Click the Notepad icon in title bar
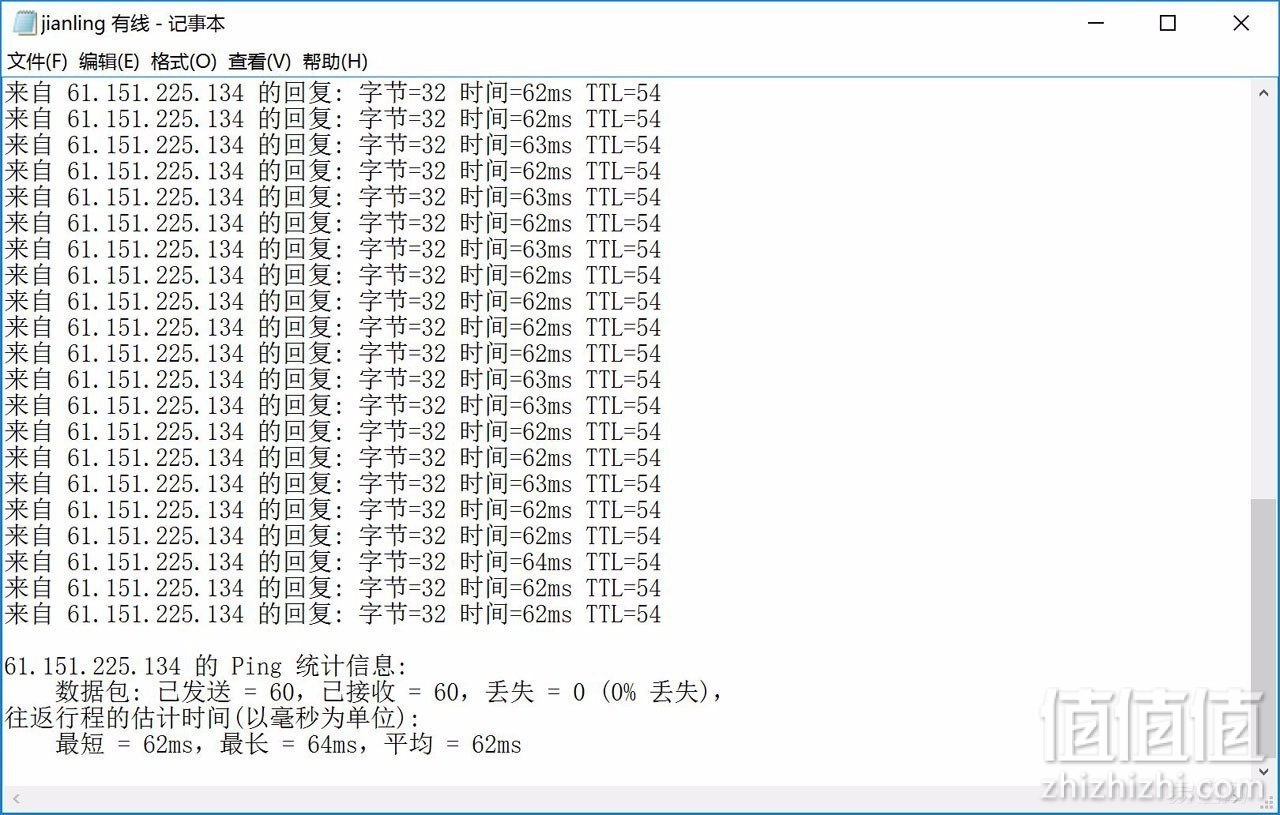The image size is (1280, 815). (x=23, y=23)
